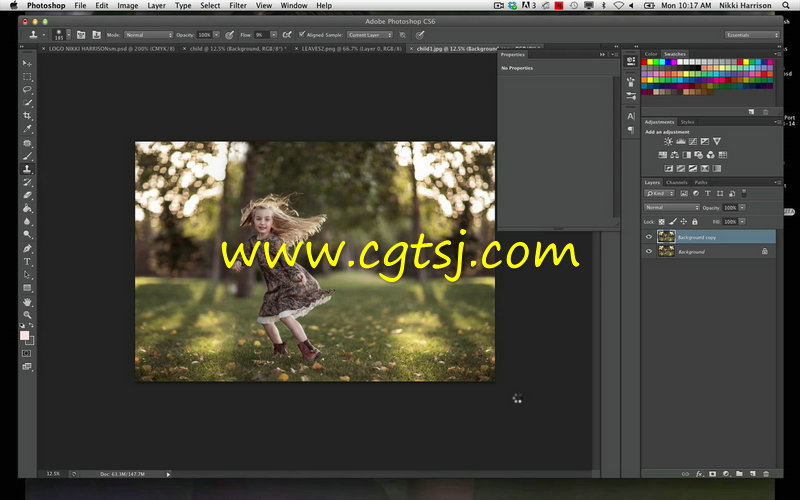Open the layer Fill arrow dropdown
The width and height of the screenshot is (800, 500).
click(742, 221)
